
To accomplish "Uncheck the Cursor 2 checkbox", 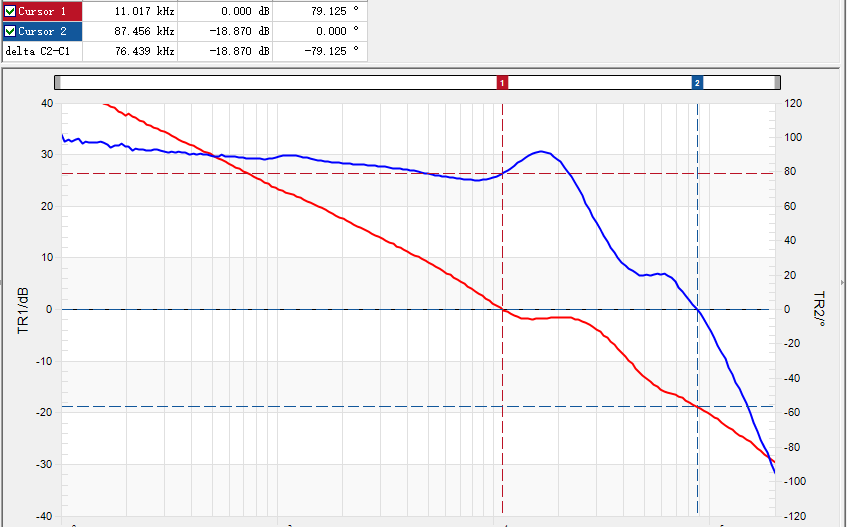I will [11, 32].
